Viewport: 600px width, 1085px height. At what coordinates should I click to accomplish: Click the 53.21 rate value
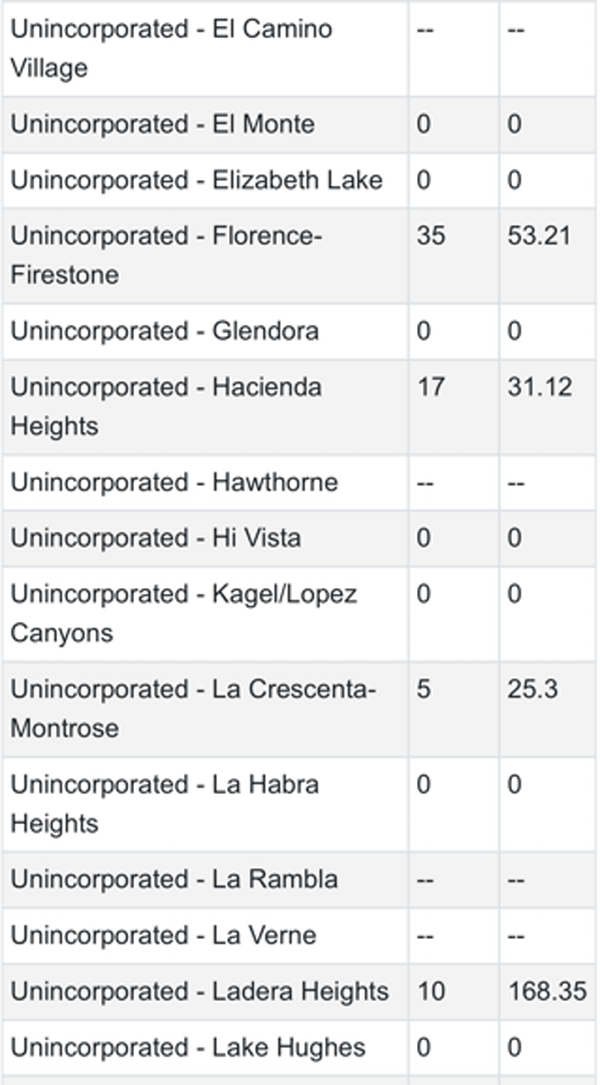pyautogui.click(x=539, y=236)
